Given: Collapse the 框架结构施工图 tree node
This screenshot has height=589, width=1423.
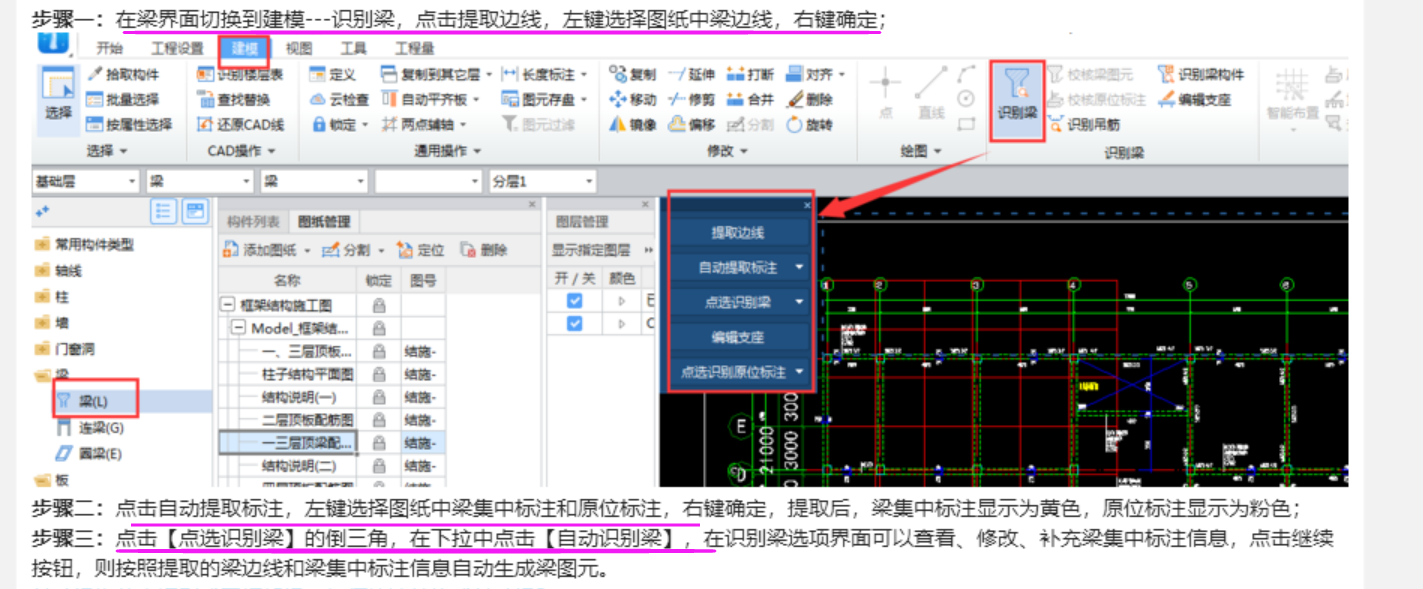Looking at the screenshot, I should click(228, 305).
